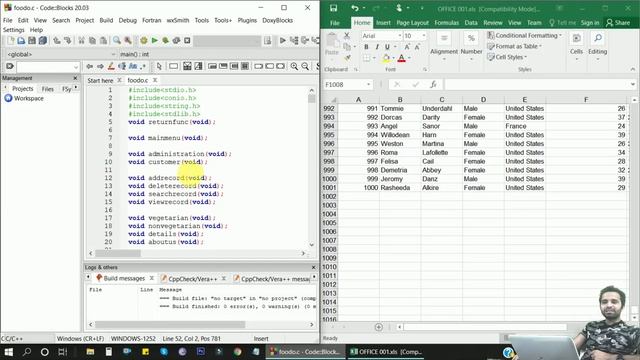The width and height of the screenshot is (640, 360).
Task: Open the Plugins menu in Code::Blocks
Action: click(x=247, y=20)
